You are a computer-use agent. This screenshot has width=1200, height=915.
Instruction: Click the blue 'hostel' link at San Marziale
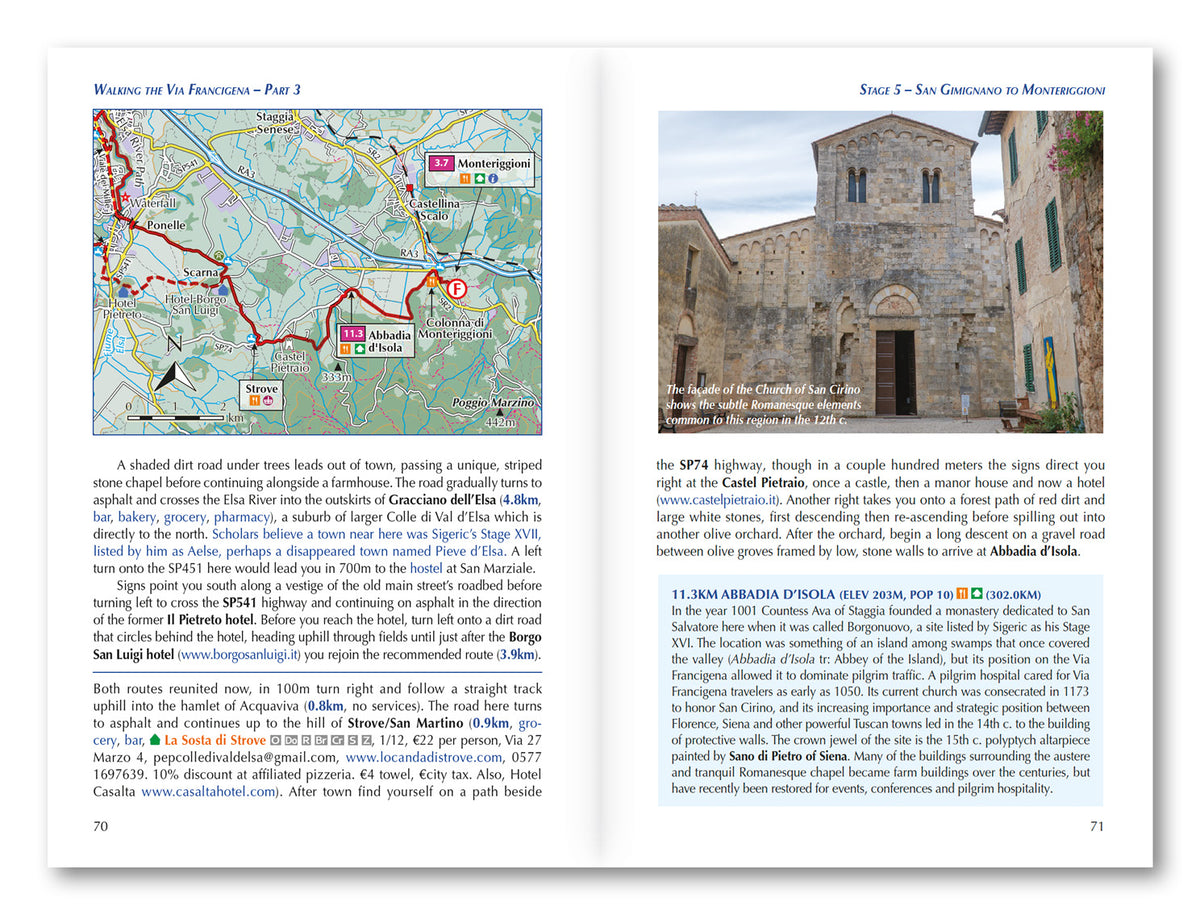(428, 569)
